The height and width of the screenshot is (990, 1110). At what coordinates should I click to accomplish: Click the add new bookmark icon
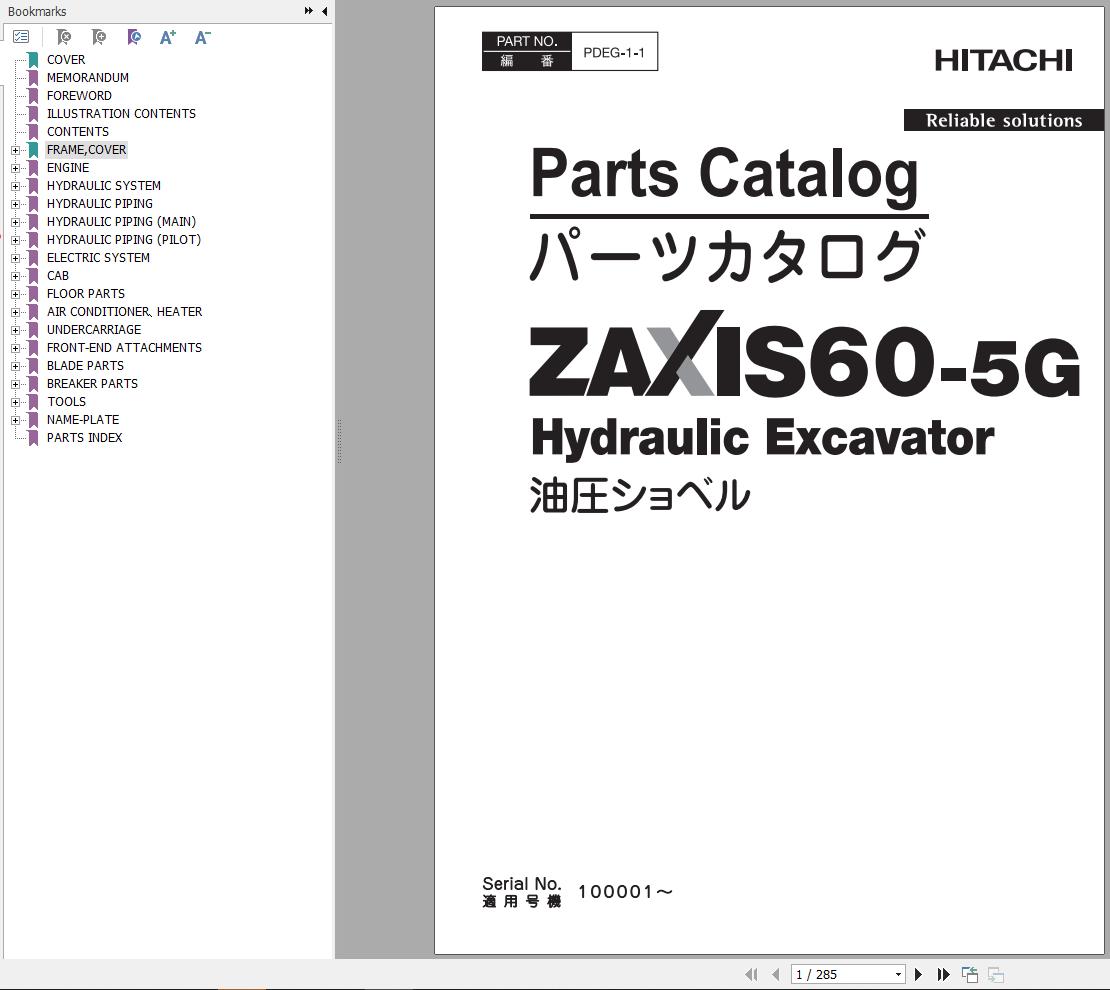[x=99, y=37]
